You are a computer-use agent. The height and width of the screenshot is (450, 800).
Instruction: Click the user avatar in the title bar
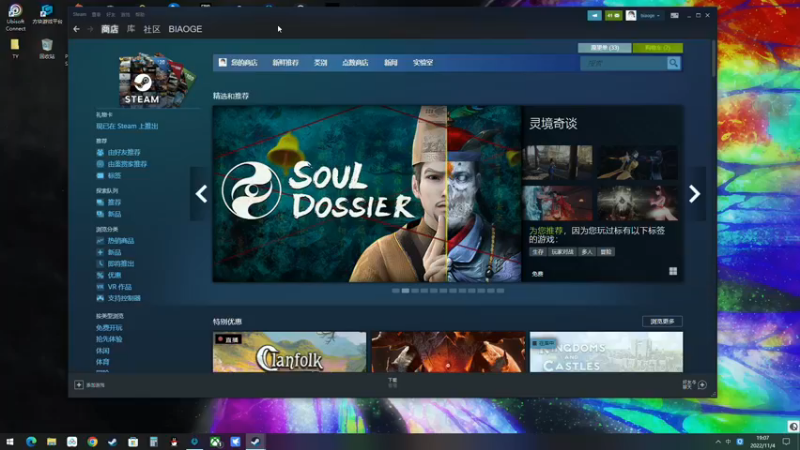click(x=631, y=16)
